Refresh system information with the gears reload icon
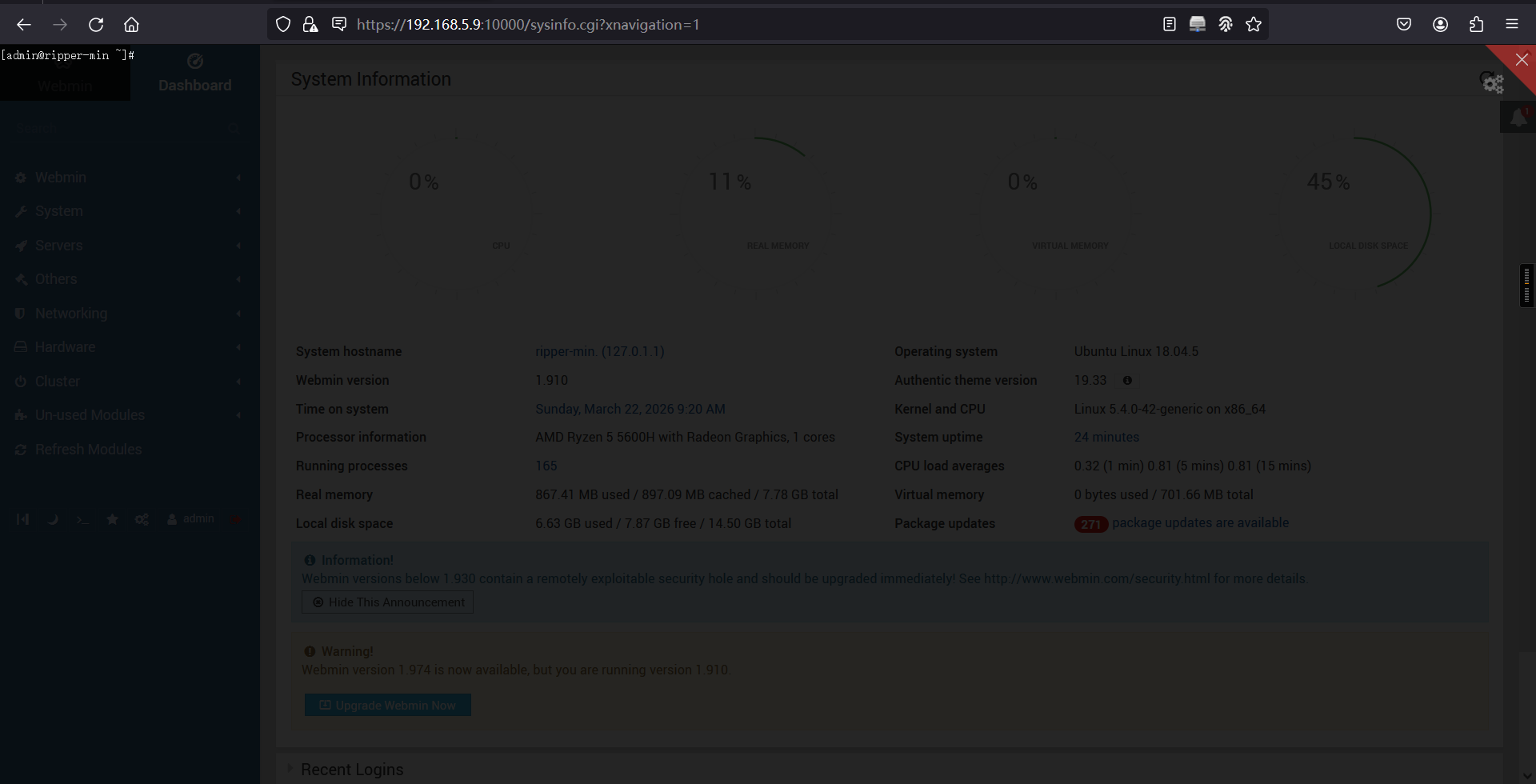 (1492, 82)
